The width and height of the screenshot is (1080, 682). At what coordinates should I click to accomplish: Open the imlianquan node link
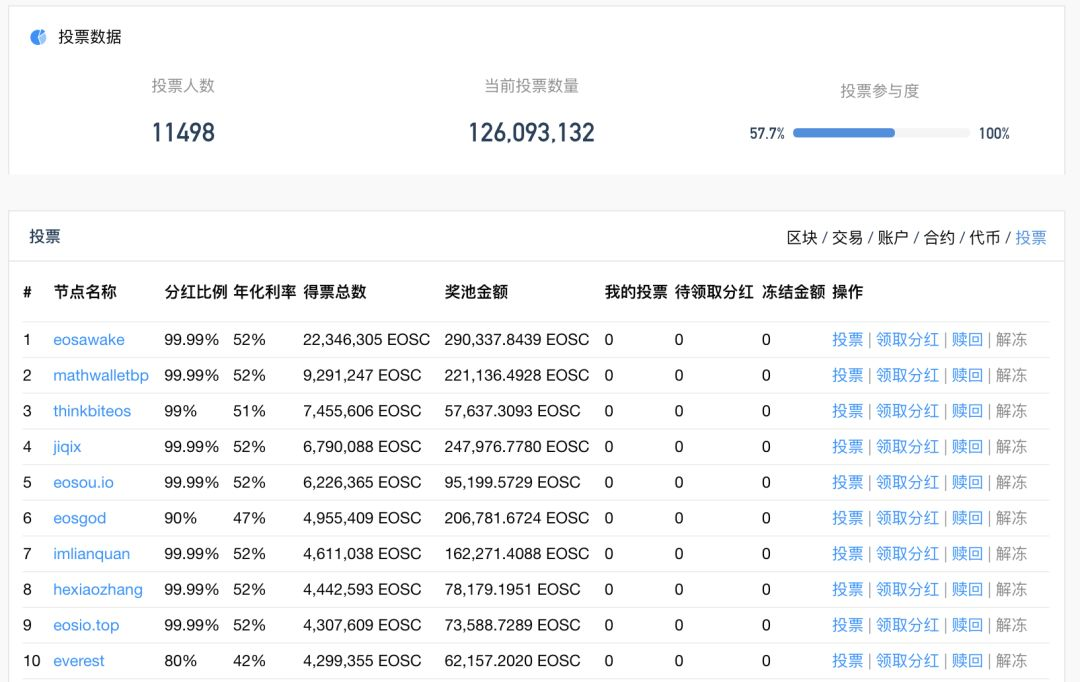click(92, 554)
